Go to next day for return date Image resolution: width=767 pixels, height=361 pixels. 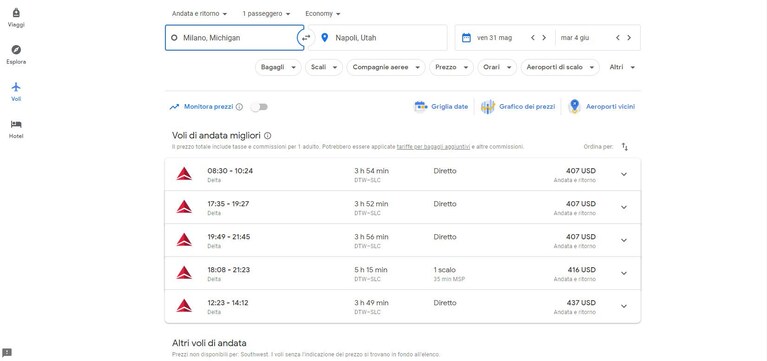(629, 38)
